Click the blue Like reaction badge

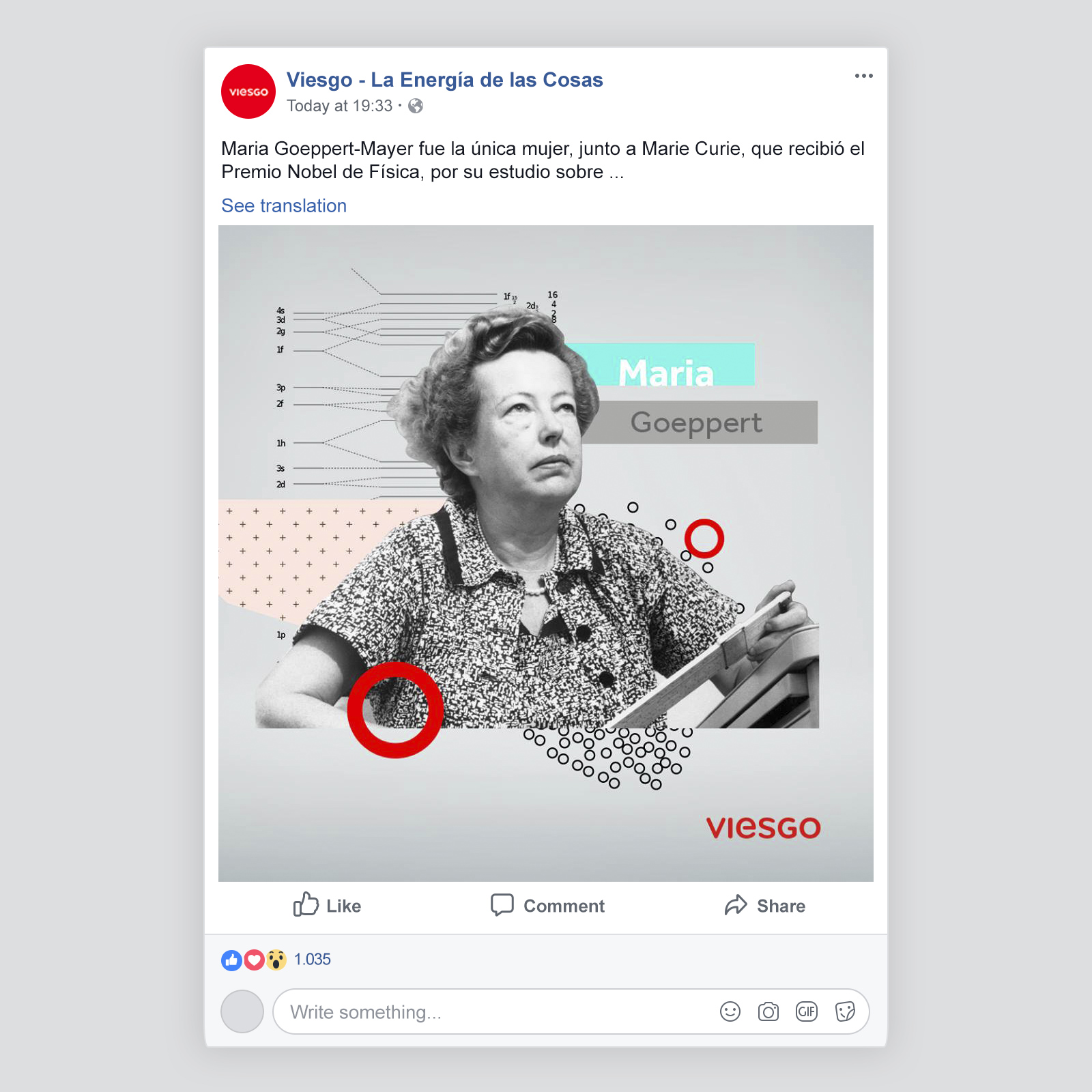tap(231, 960)
